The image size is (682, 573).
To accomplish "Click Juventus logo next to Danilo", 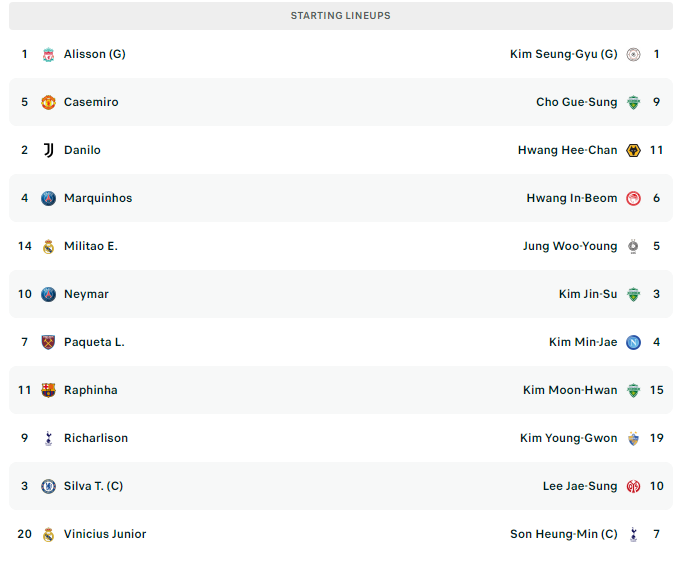I will 48,150.
